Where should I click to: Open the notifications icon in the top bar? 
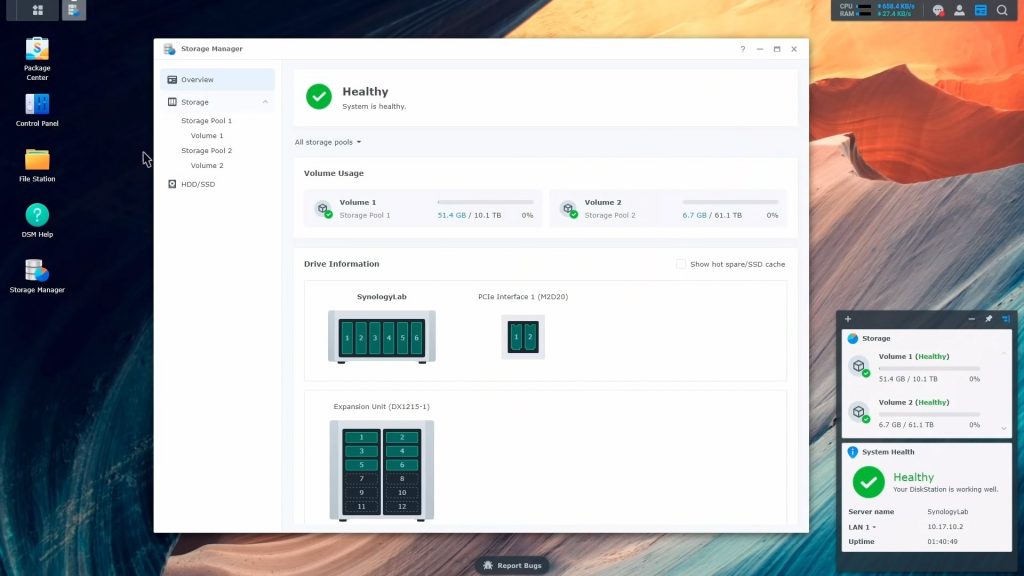pyautogui.click(x=938, y=10)
